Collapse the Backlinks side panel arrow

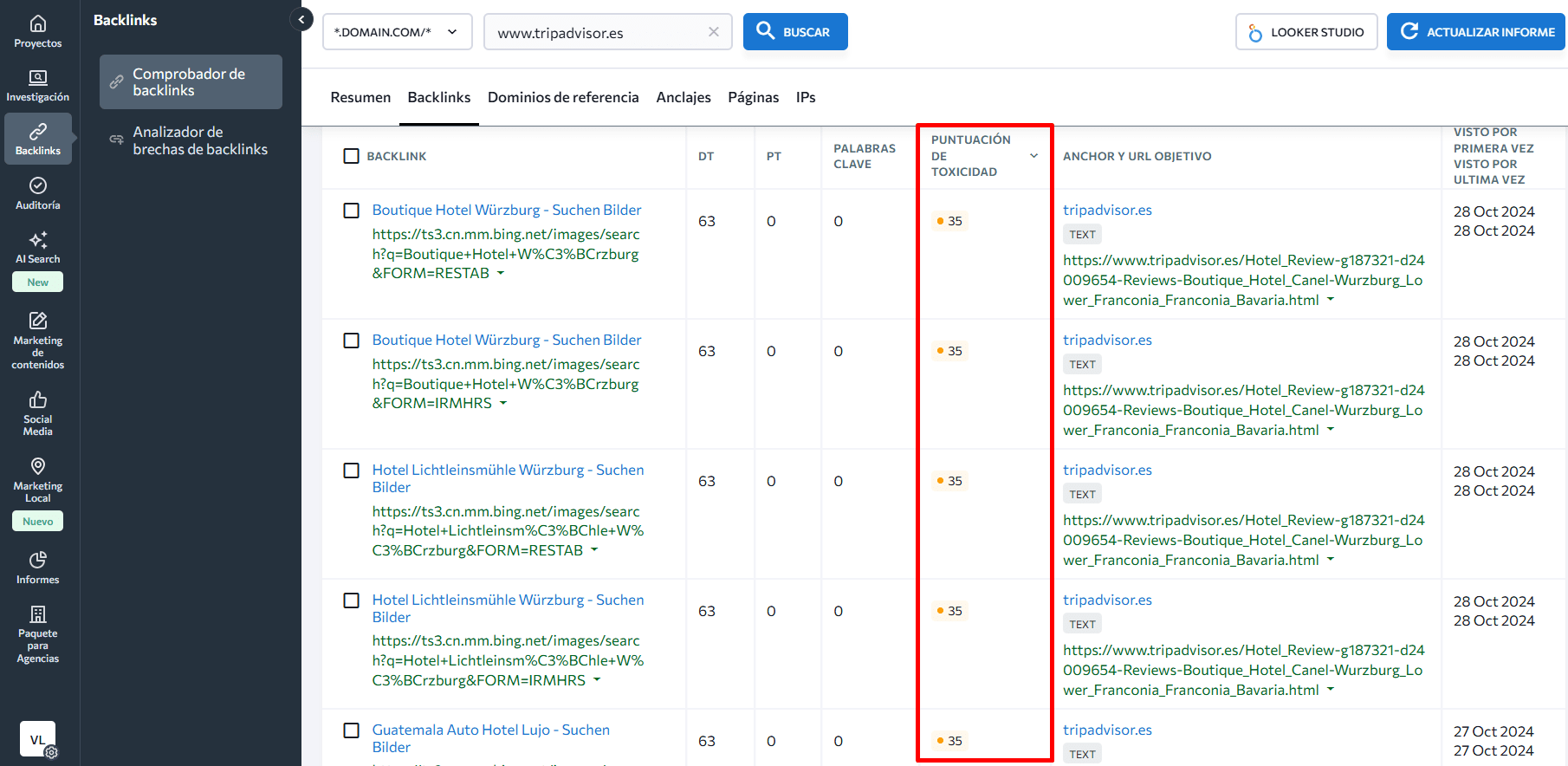(x=301, y=19)
